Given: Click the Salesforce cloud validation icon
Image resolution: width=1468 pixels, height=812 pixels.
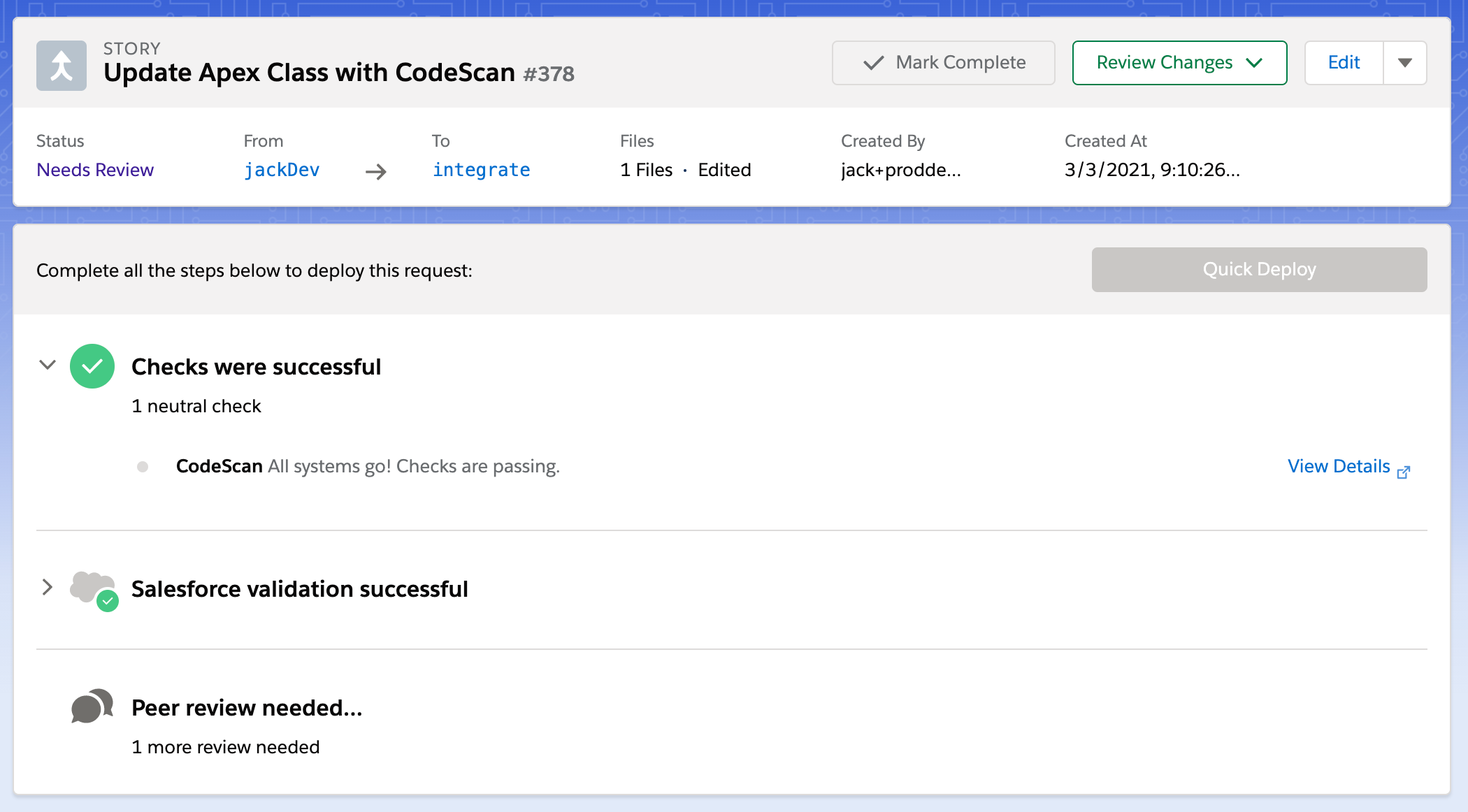Looking at the screenshot, I should 91,589.
